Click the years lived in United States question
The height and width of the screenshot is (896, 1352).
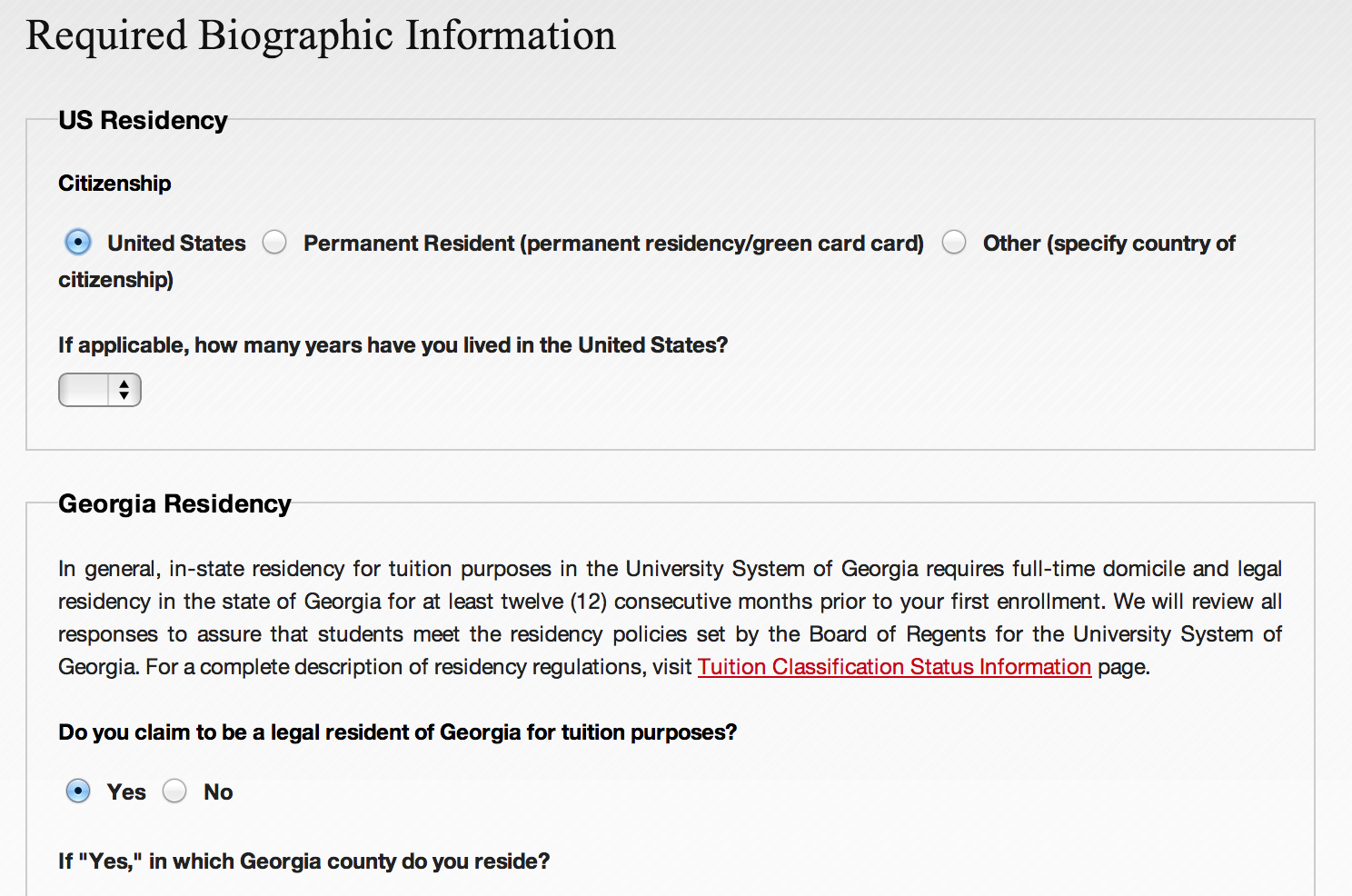click(393, 345)
